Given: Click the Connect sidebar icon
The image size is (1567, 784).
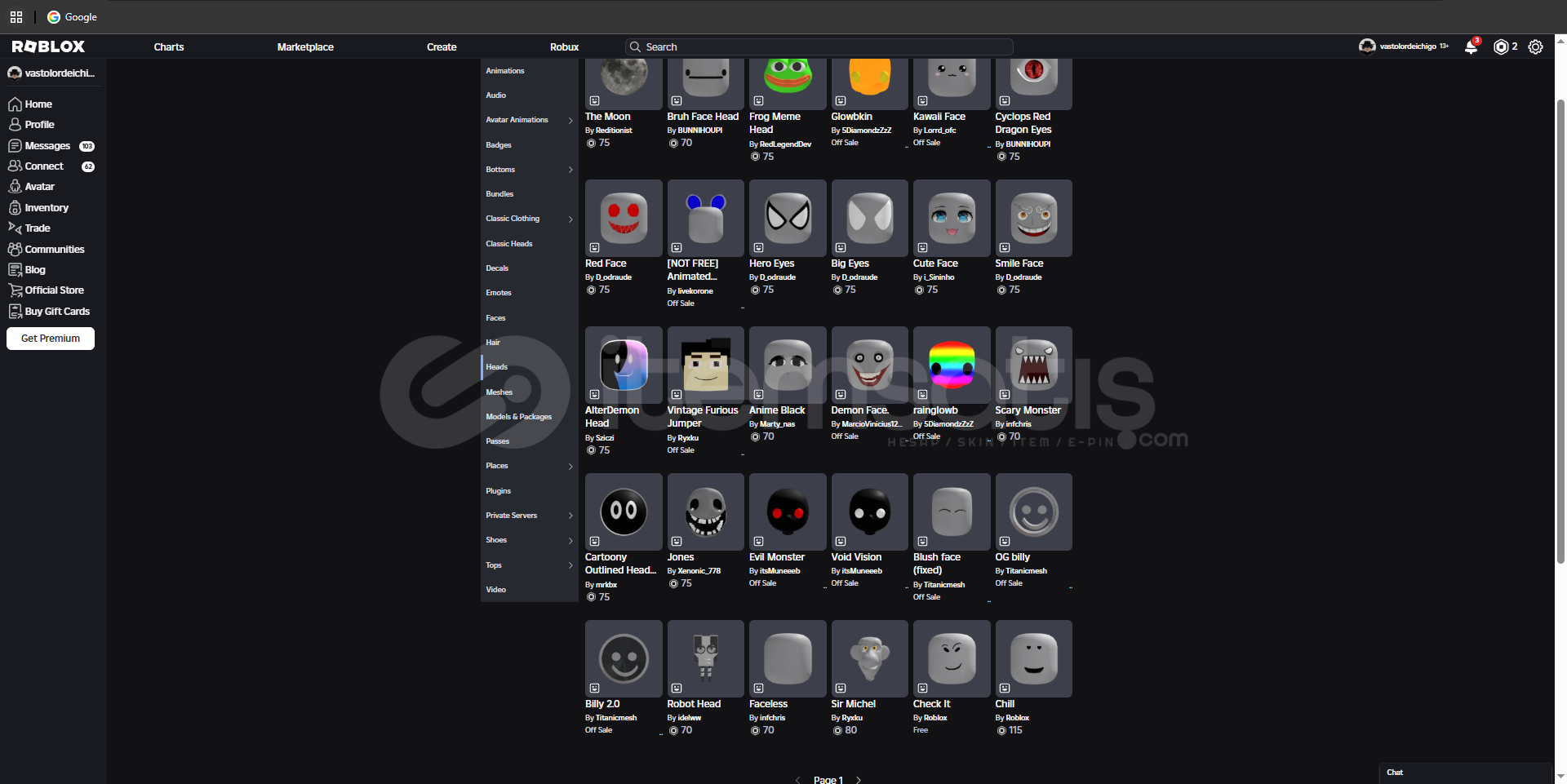Looking at the screenshot, I should click(x=15, y=166).
